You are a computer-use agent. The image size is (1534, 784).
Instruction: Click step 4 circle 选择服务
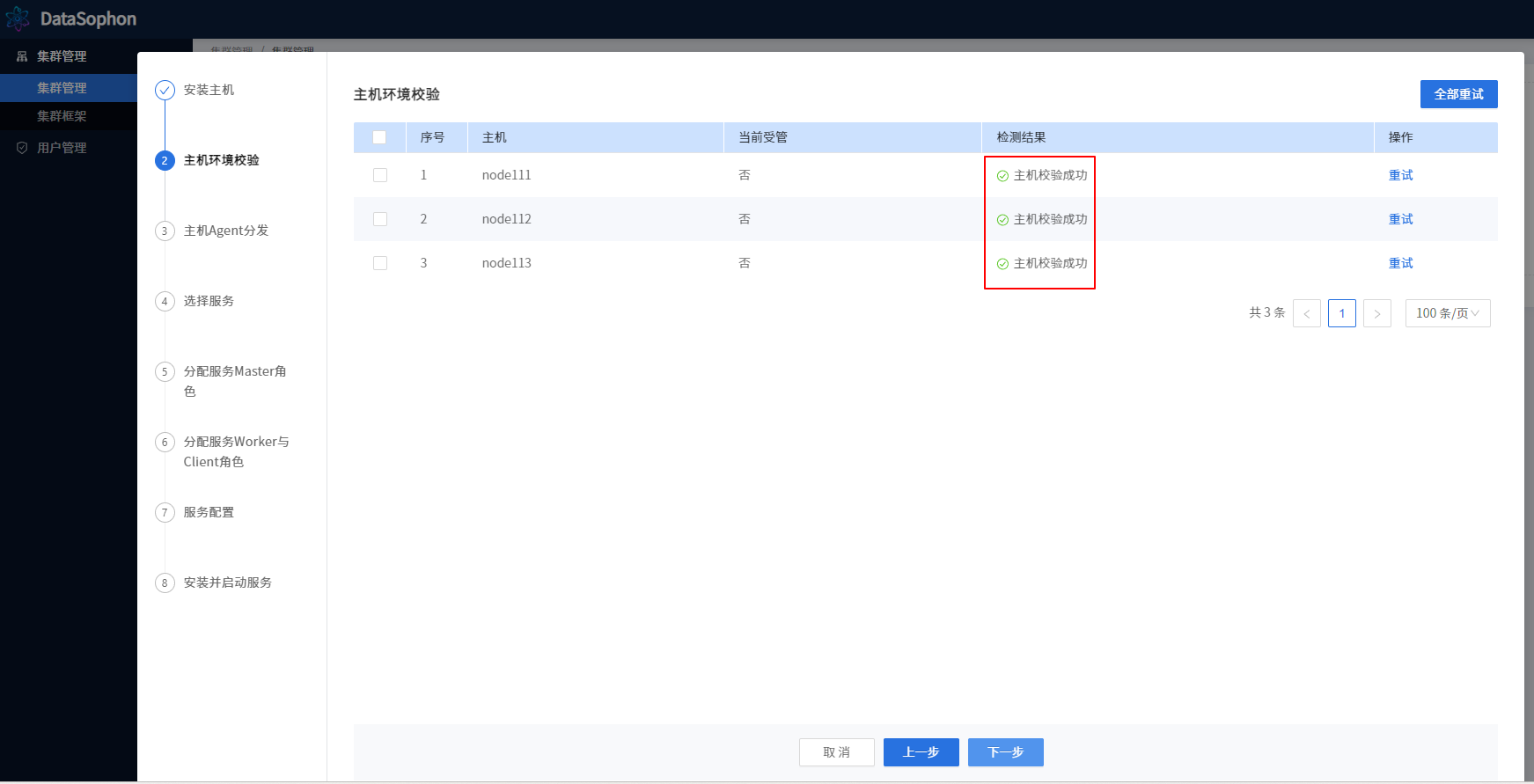165,301
